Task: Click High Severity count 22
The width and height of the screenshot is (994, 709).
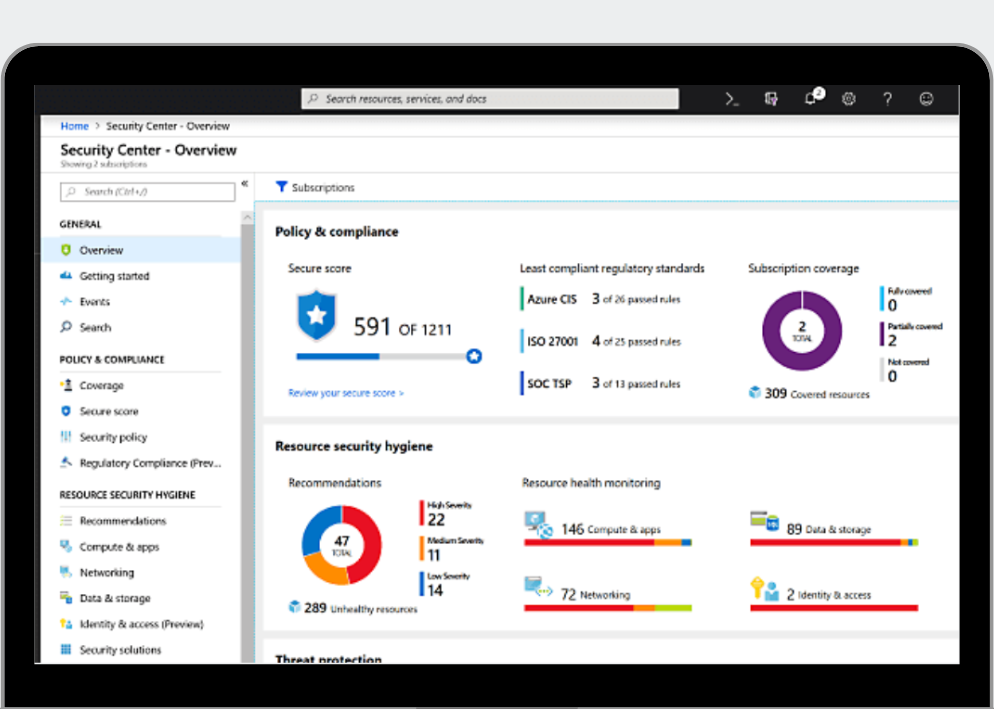Action: pos(436,520)
